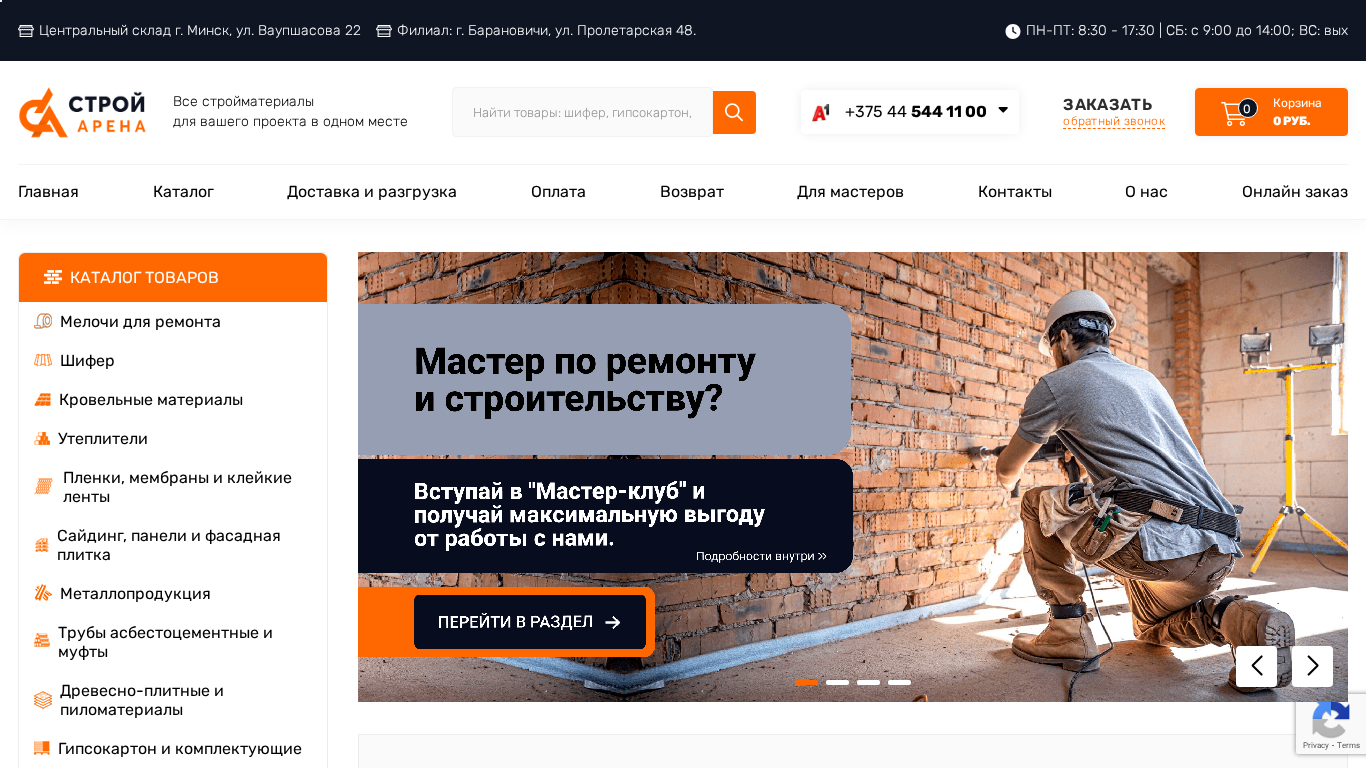The width and height of the screenshot is (1366, 768).
Task: Go to the Контакты menu item
Action: click(x=1015, y=192)
